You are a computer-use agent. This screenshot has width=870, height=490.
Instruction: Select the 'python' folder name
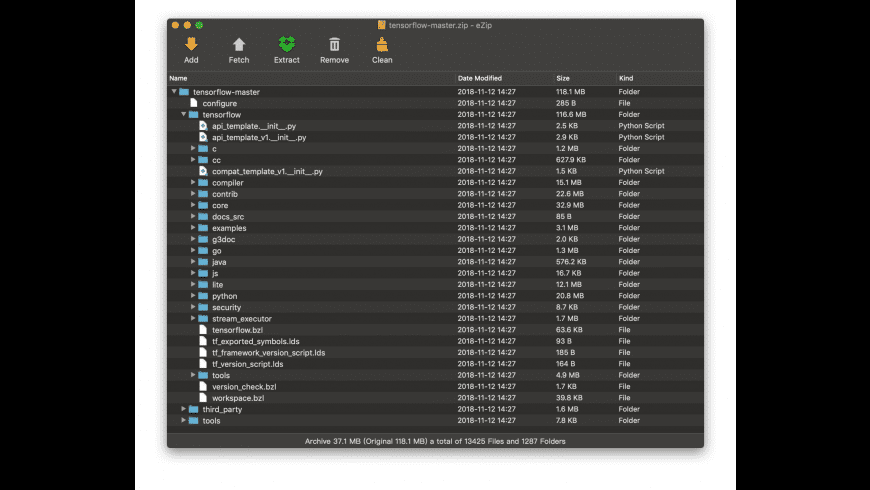(224, 296)
